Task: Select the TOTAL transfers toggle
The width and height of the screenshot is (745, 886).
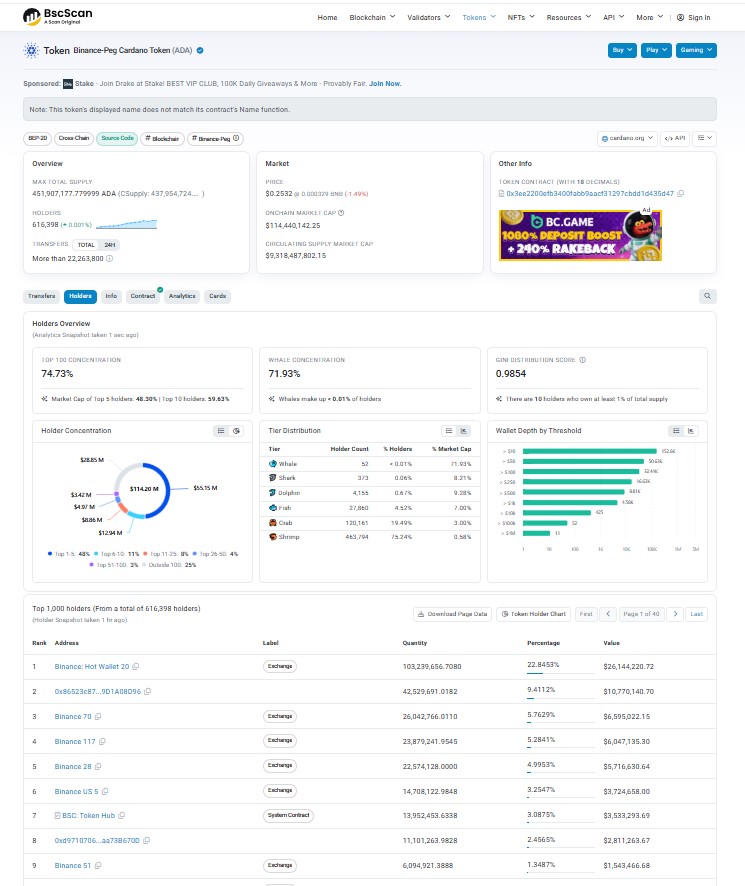Action: pyautogui.click(x=86, y=245)
